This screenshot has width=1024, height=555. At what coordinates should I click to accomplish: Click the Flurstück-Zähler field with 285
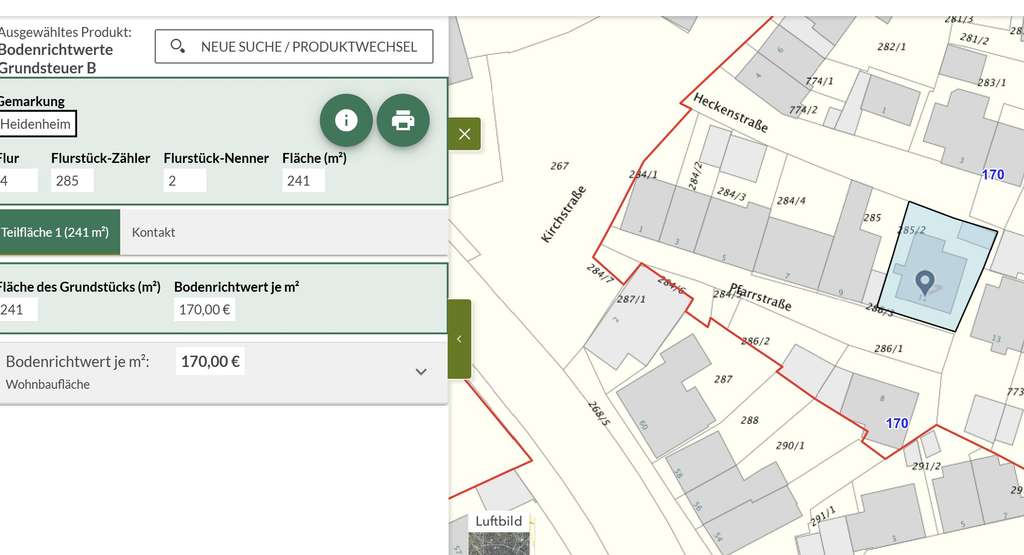click(72, 181)
